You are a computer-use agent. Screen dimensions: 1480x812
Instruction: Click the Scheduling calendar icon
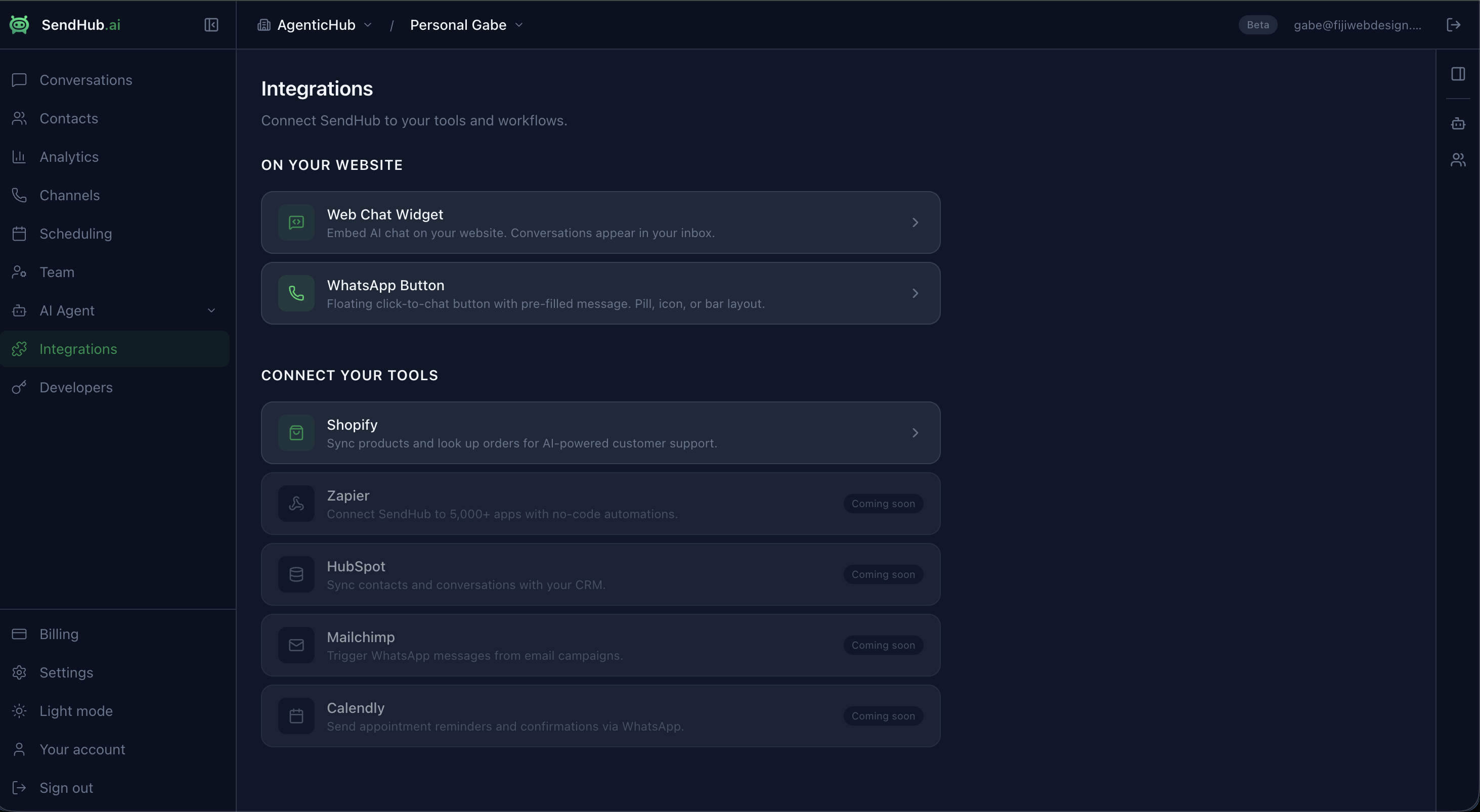[19, 234]
